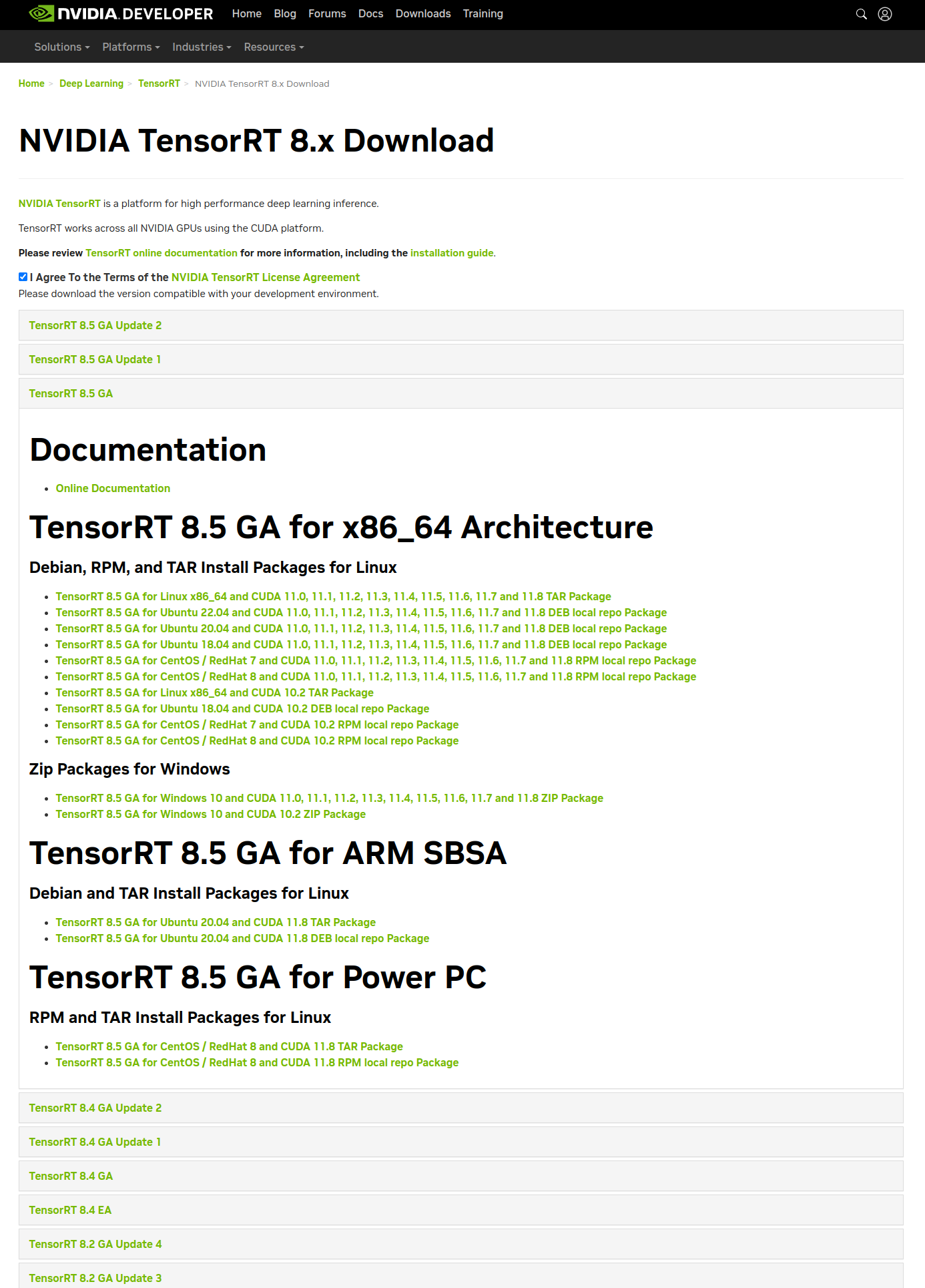The image size is (925, 1288).
Task: Open the Training menu item
Action: click(x=483, y=13)
